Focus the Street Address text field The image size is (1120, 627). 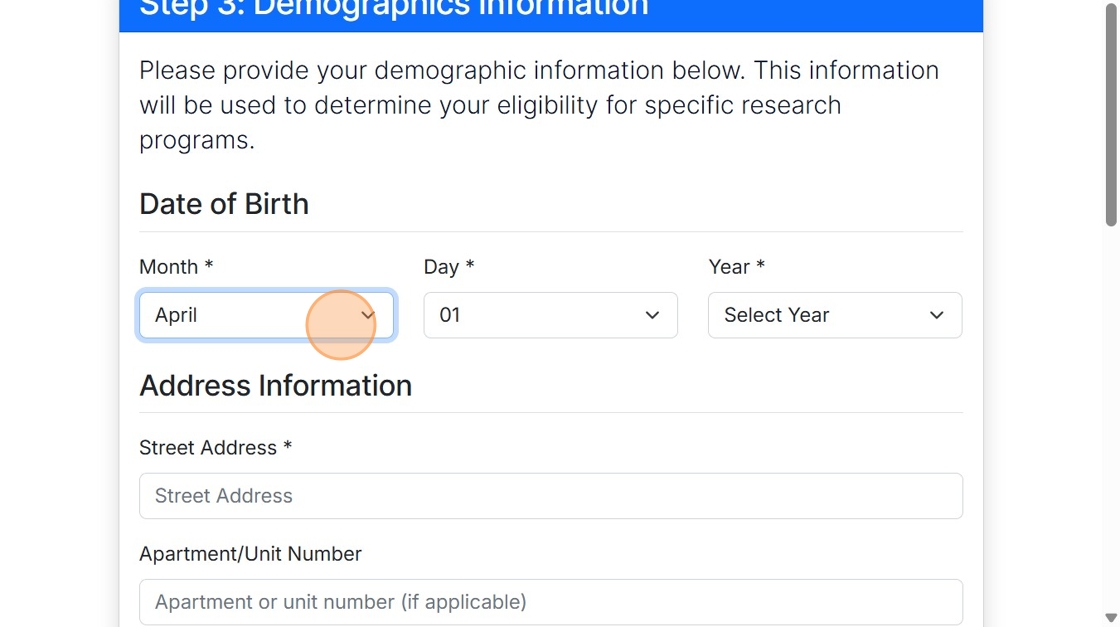[550, 496]
